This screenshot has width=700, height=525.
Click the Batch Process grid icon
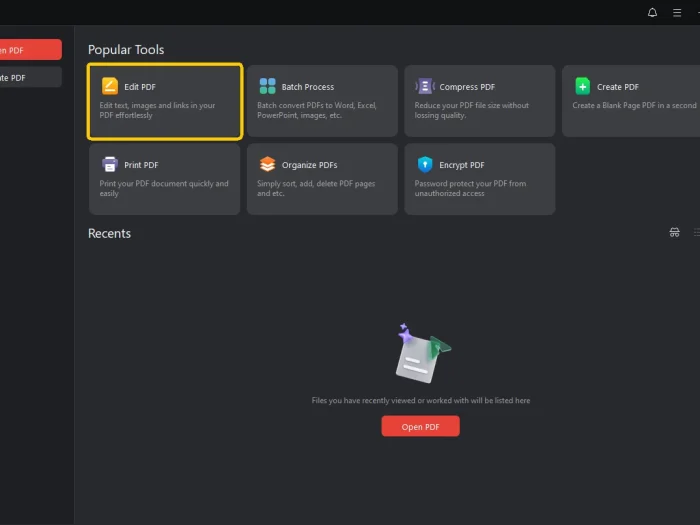[x=267, y=86]
